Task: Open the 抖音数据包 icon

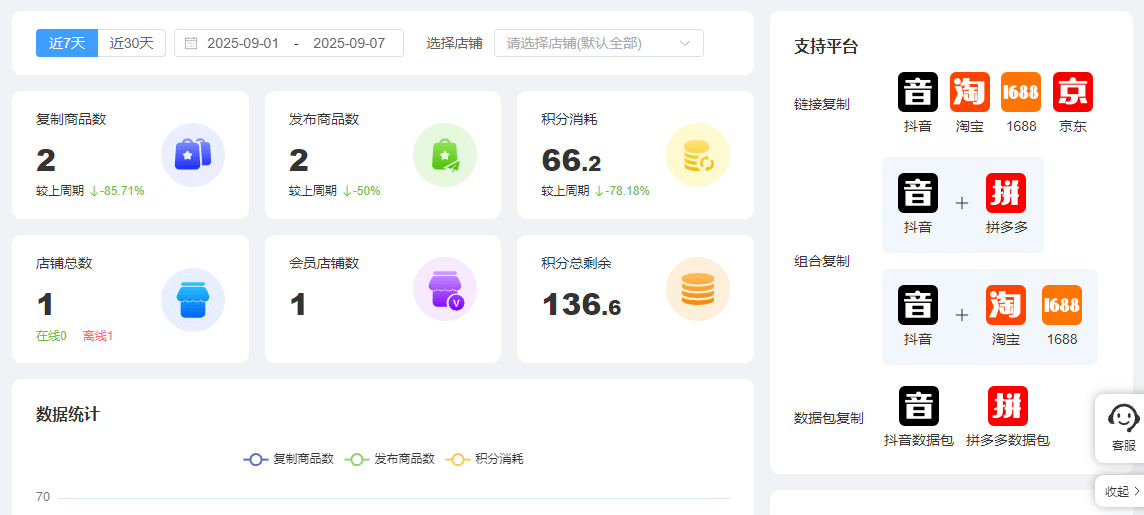Action: click(918, 406)
